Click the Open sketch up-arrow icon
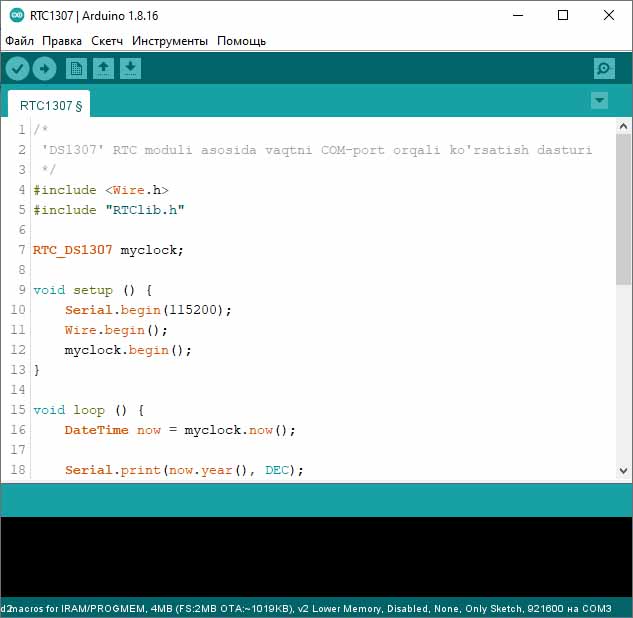 pos(103,68)
